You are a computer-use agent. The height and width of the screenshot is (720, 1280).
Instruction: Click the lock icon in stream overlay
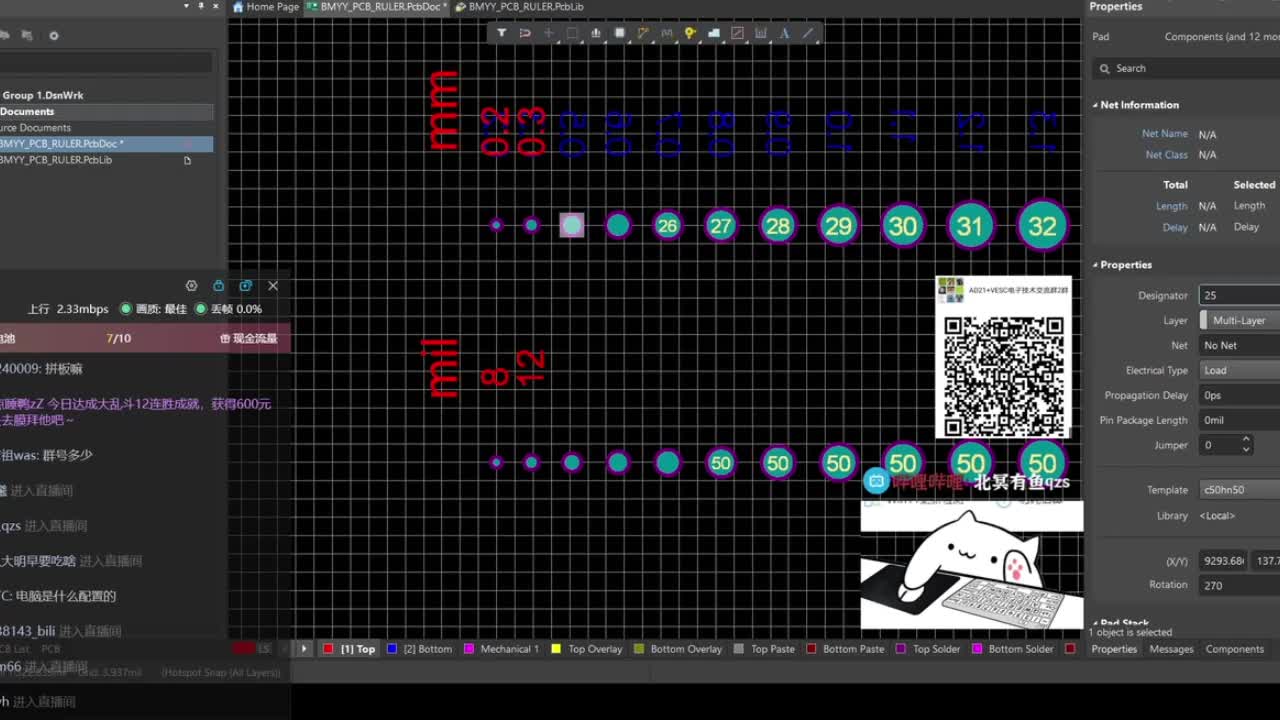tap(219, 285)
